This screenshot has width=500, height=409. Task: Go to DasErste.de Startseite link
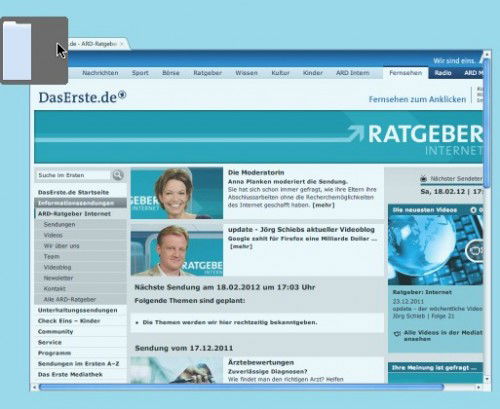(73, 192)
